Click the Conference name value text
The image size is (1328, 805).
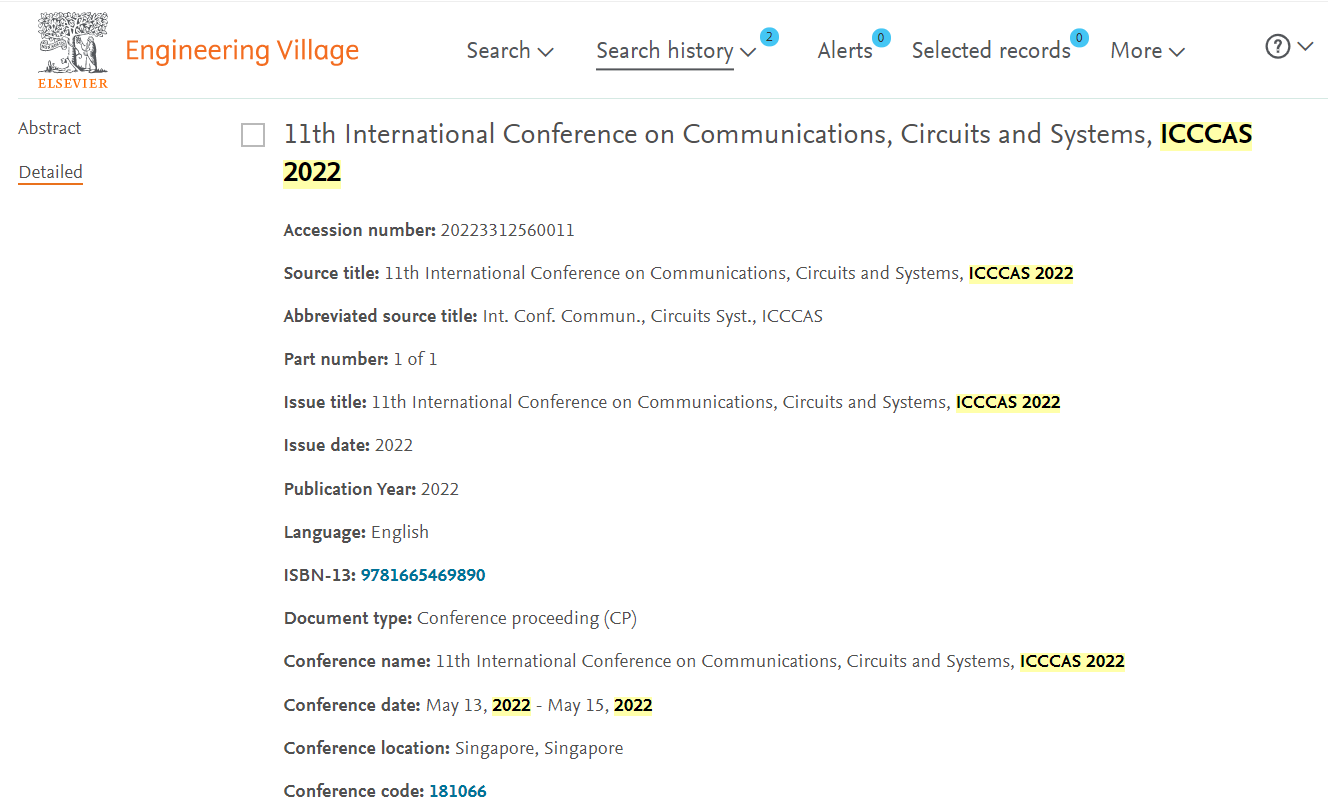[x=780, y=661]
